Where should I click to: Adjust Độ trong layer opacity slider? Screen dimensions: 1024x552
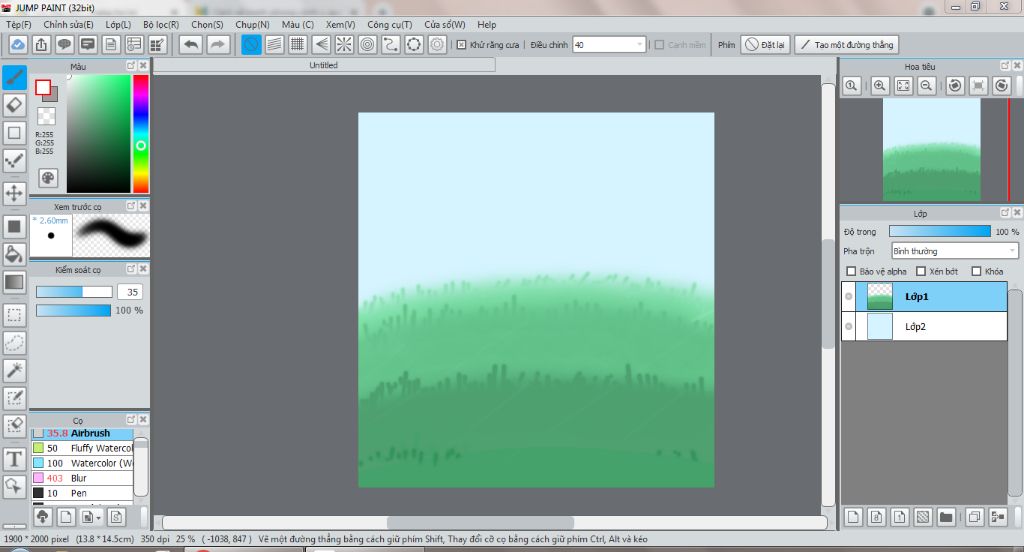click(940, 231)
